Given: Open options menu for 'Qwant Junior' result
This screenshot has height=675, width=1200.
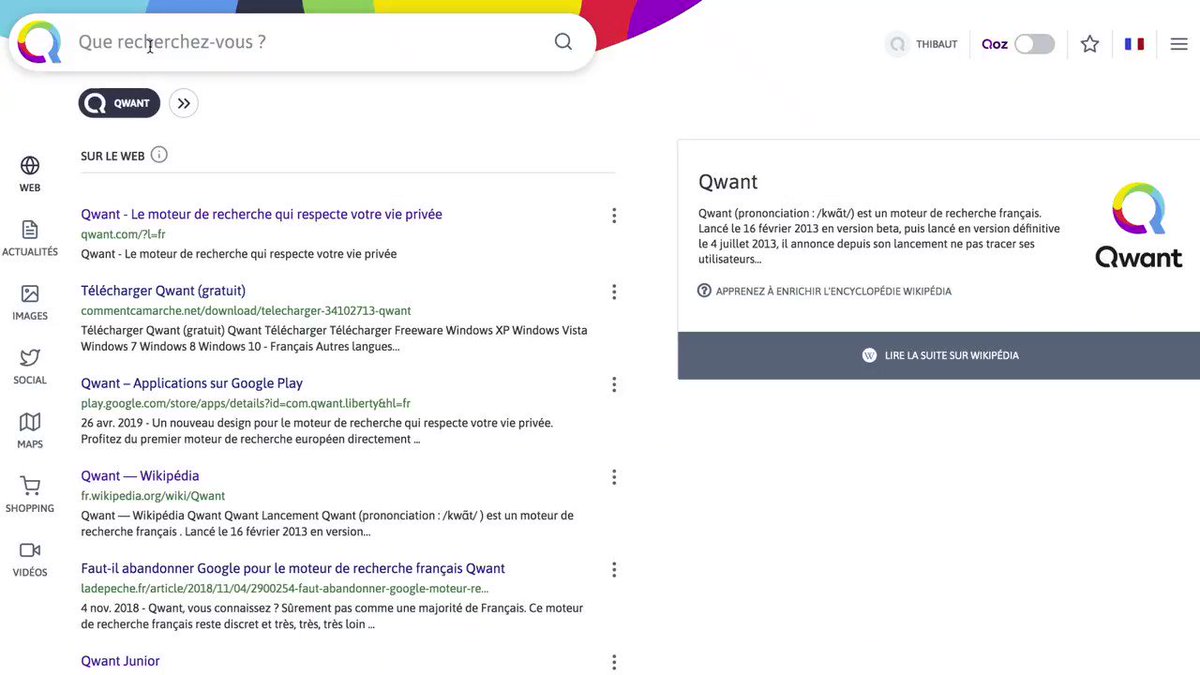Looking at the screenshot, I should tap(614, 662).
